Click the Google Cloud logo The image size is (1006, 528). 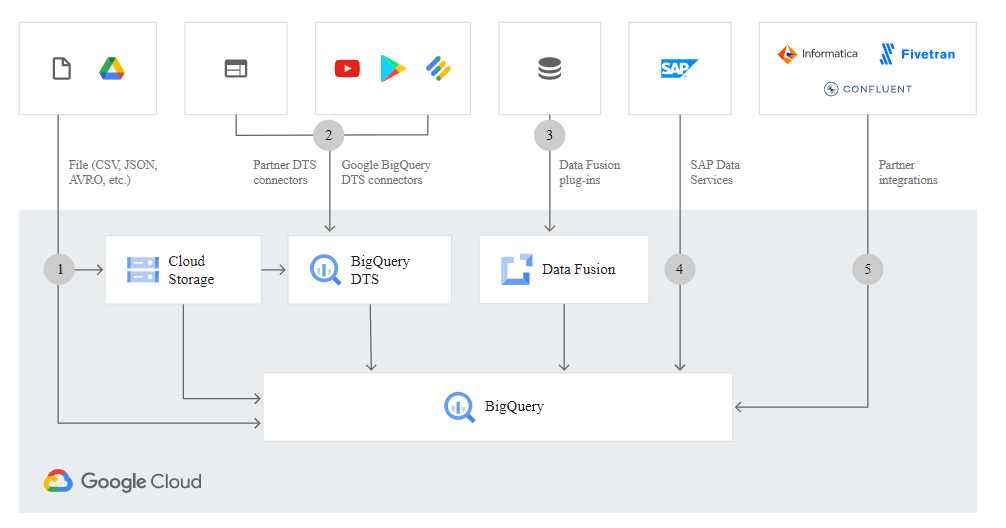pos(123,481)
